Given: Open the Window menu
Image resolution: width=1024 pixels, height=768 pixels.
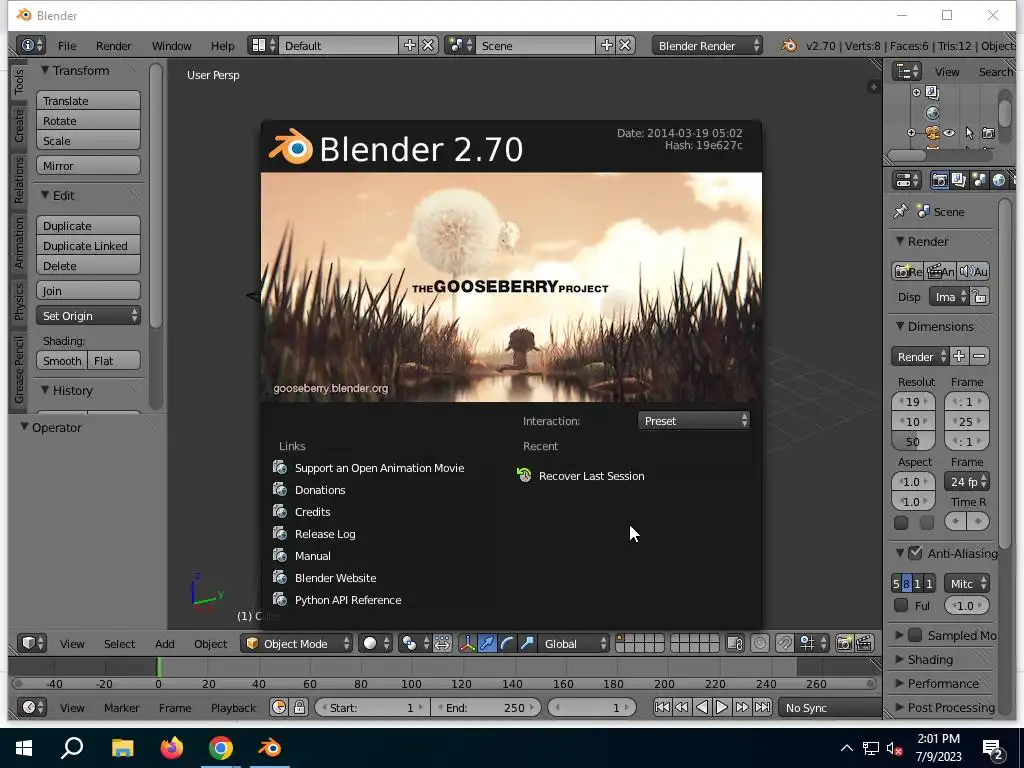Looking at the screenshot, I should tap(171, 46).
